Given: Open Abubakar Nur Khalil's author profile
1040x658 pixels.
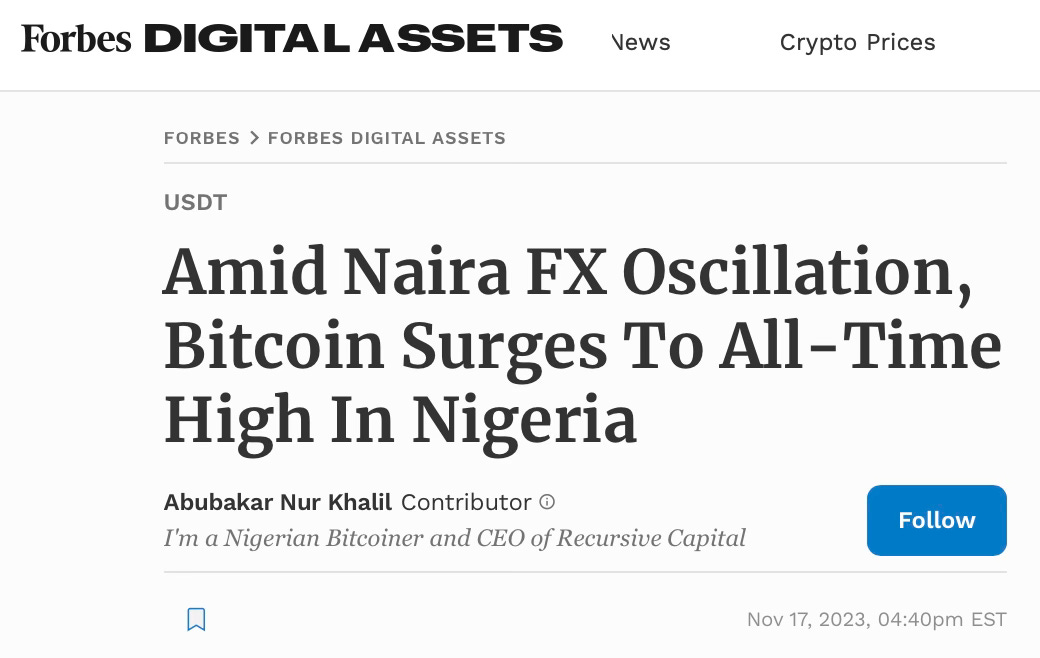Looking at the screenshot, I should click(278, 502).
